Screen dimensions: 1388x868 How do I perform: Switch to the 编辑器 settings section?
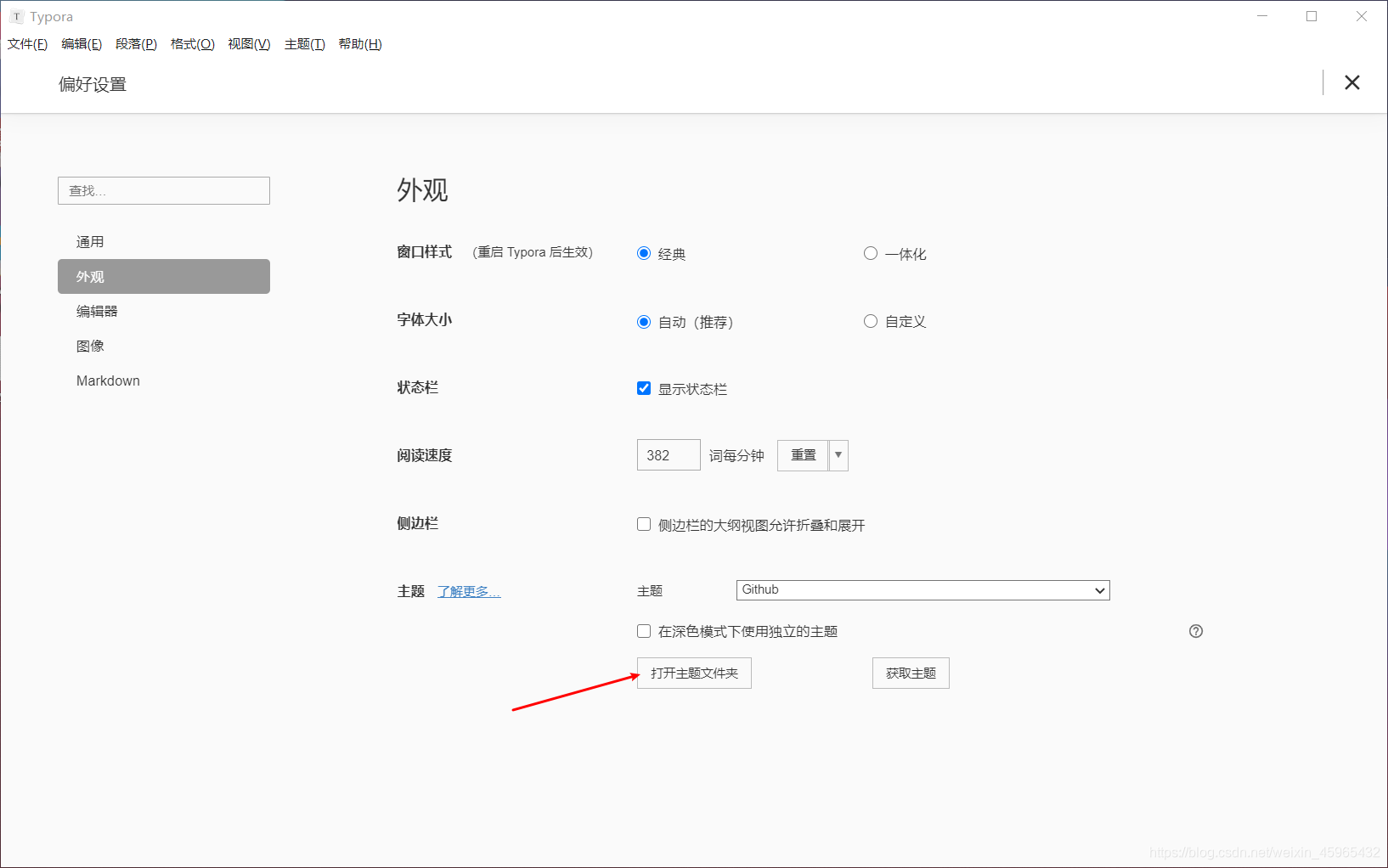pyautogui.click(x=164, y=312)
